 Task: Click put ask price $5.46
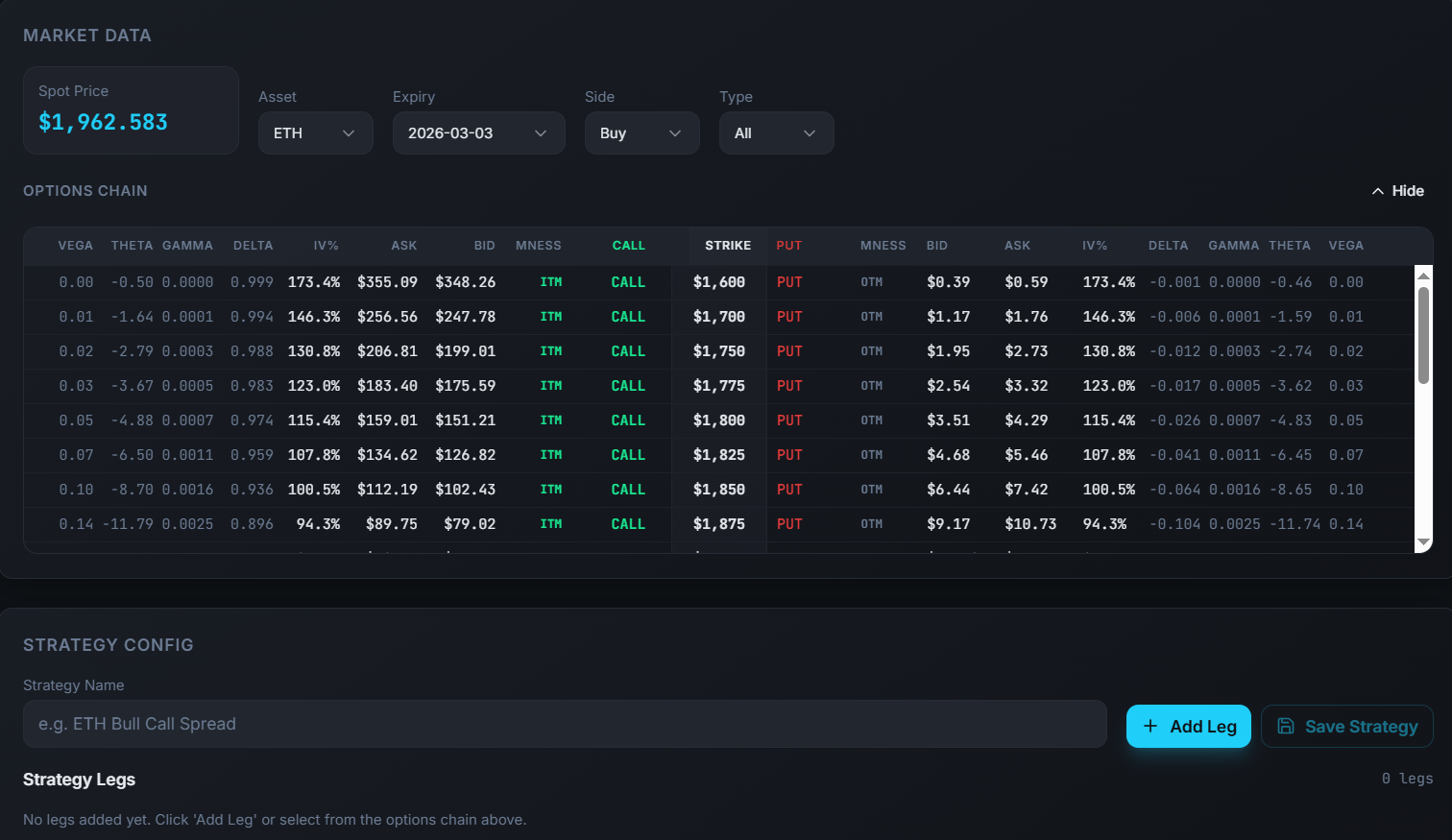tap(1027, 455)
